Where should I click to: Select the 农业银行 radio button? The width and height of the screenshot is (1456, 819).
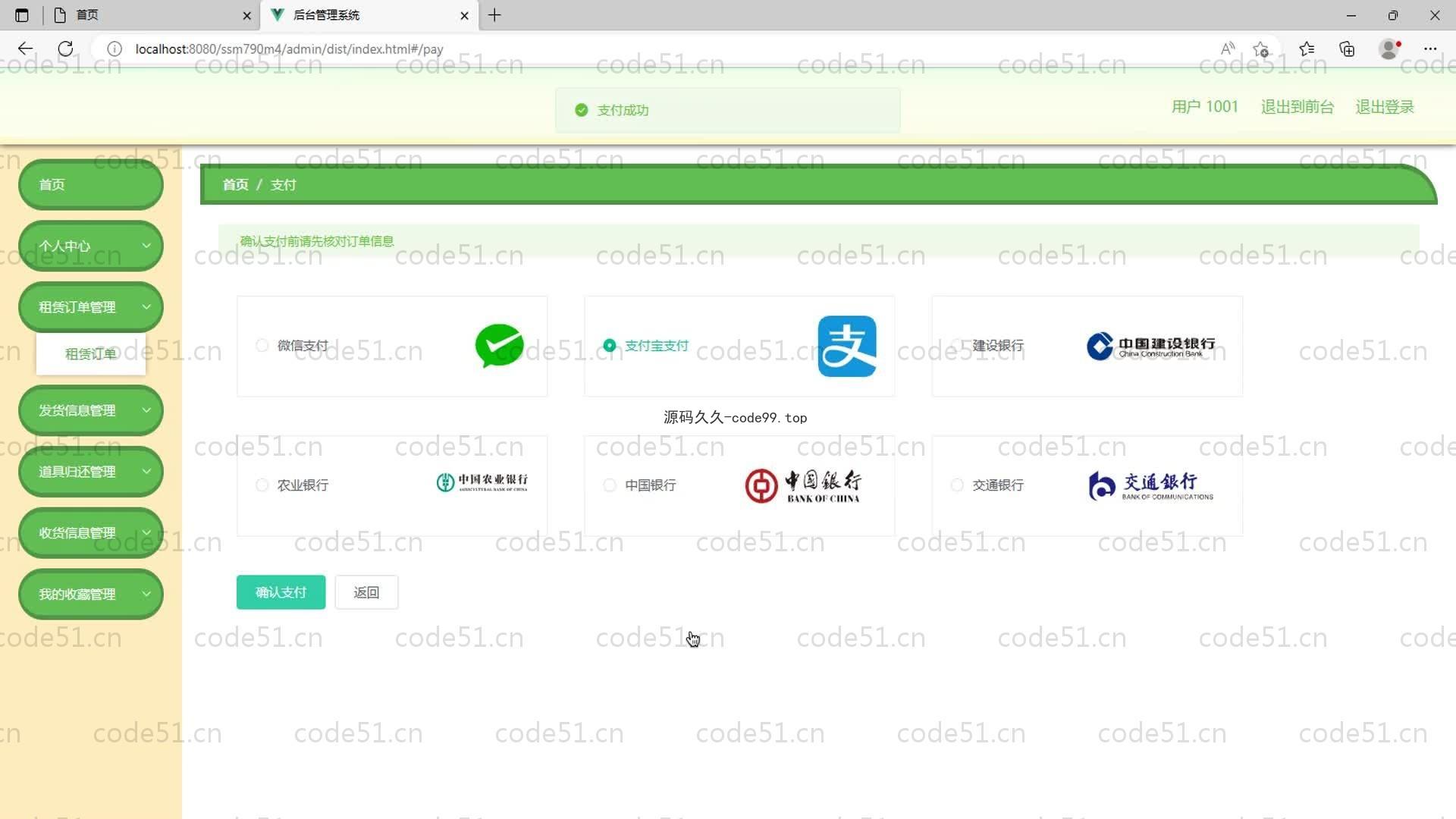point(262,485)
